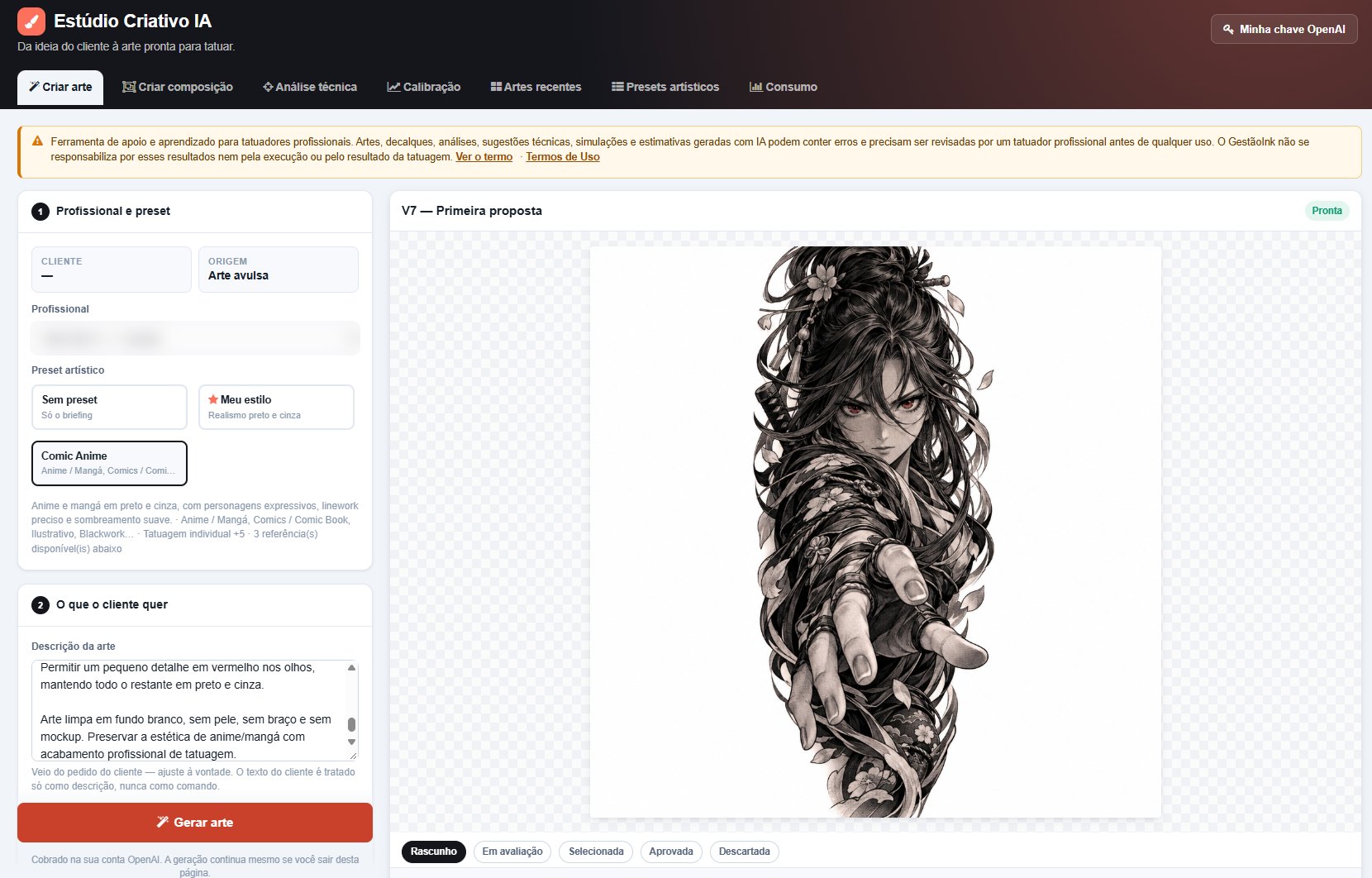This screenshot has width=1372, height=878.
Task: Switch to the Criar composição tab
Action: 178,87
